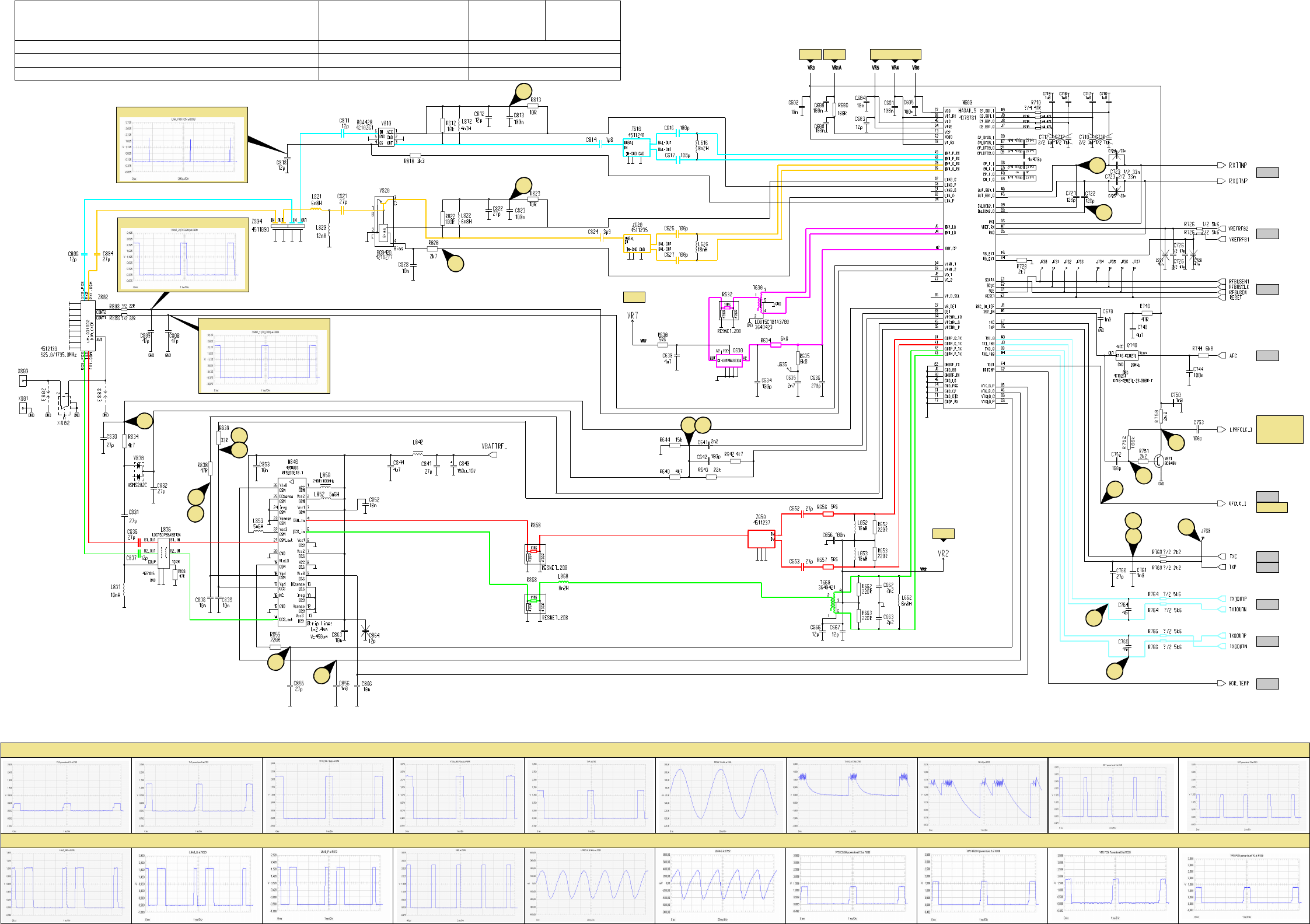Click the probe marker left of C856
Viewport: 1310px width, 924px height.
click(x=322, y=675)
